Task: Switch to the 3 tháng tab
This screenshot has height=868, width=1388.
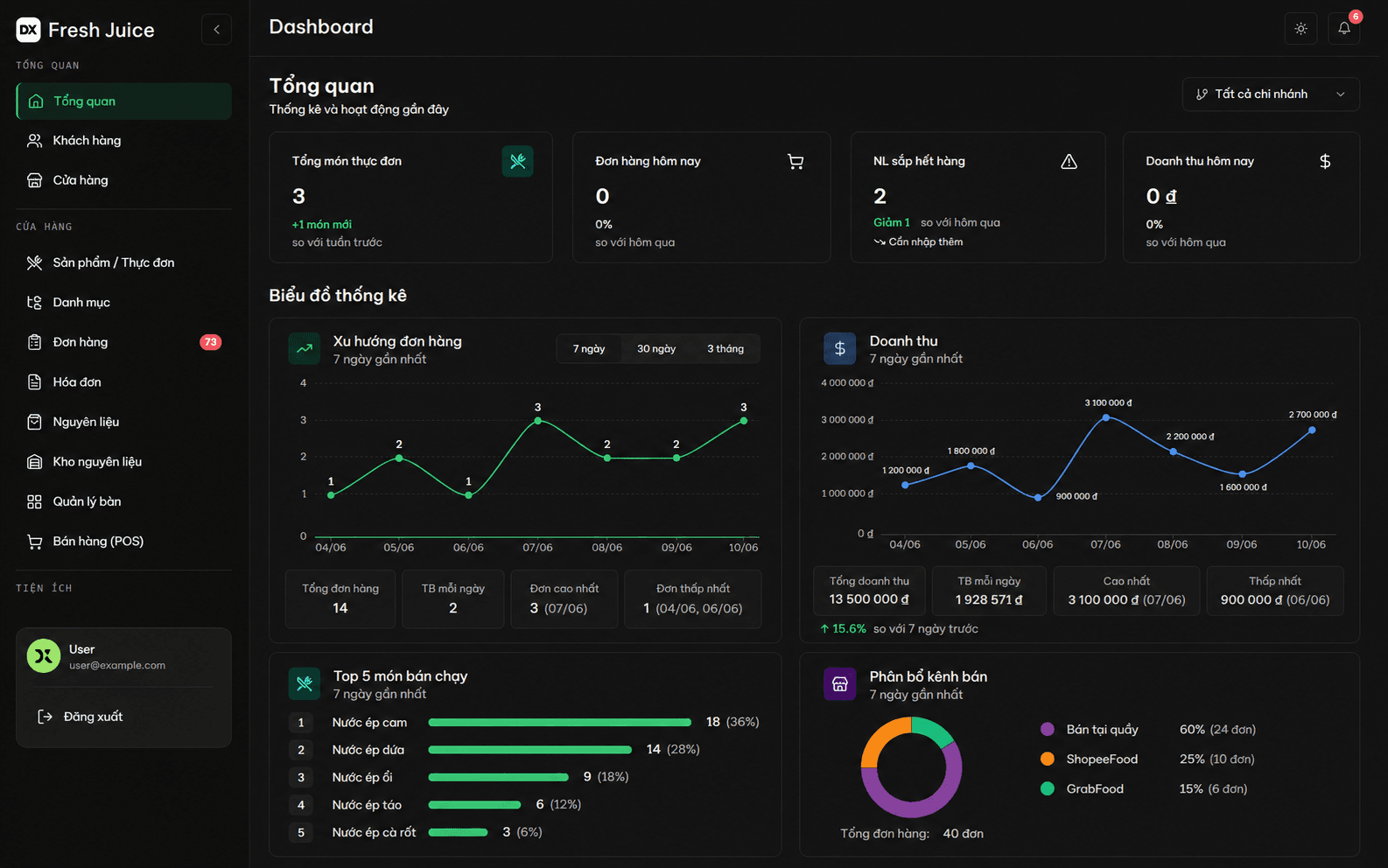Action: click(726, 348)
